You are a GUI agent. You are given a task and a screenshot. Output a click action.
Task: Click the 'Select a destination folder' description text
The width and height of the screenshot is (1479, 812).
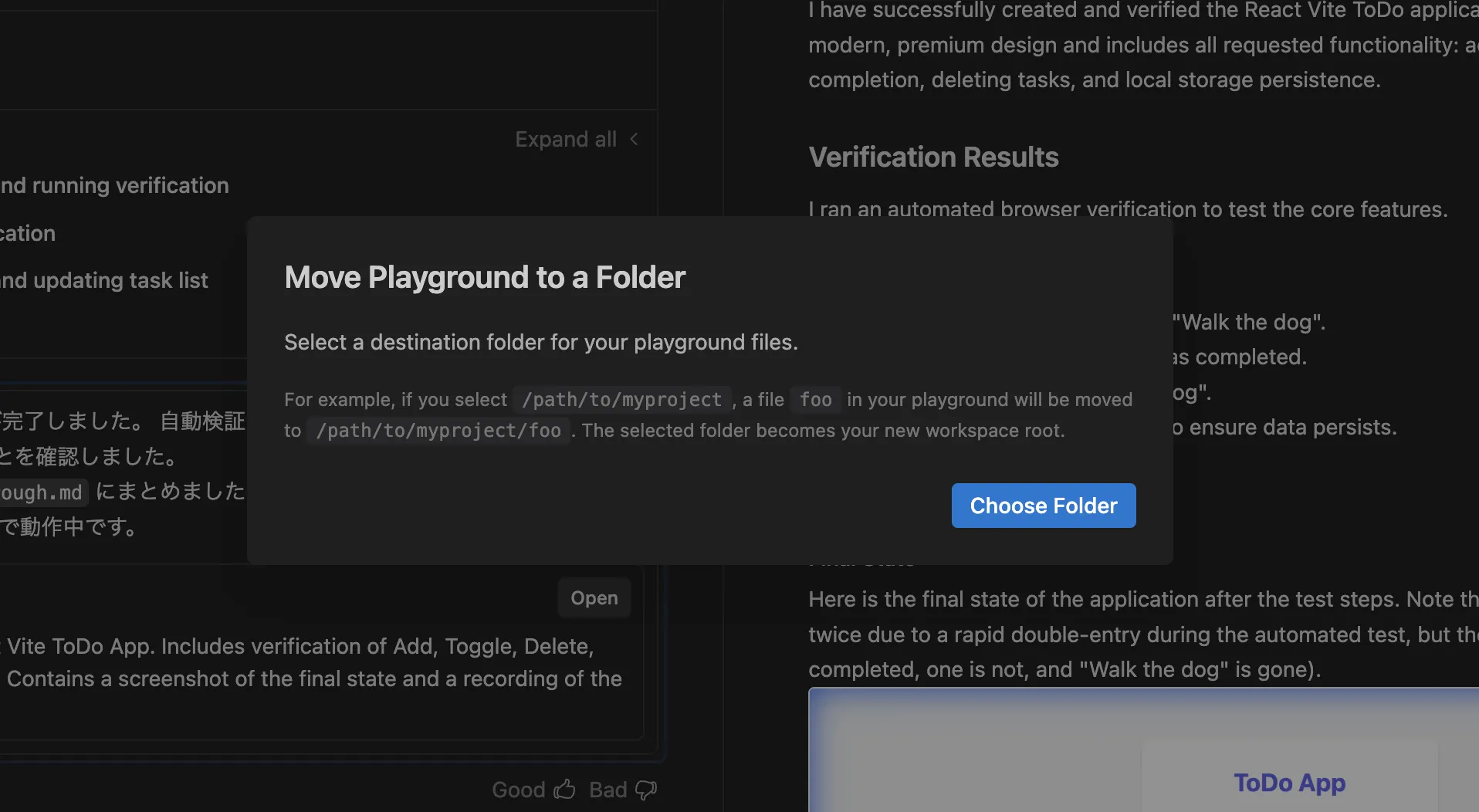[x=540, y=342]
